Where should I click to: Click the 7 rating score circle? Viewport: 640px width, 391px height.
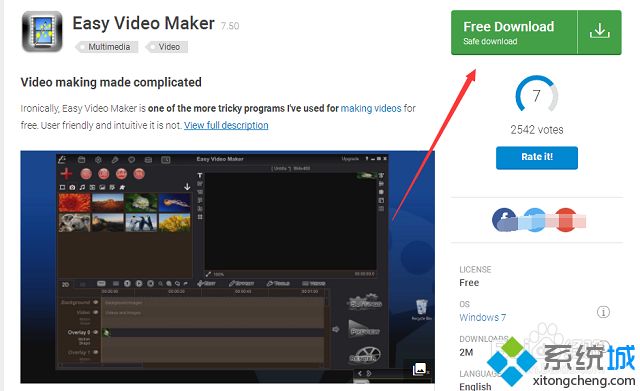pos(536,96)
